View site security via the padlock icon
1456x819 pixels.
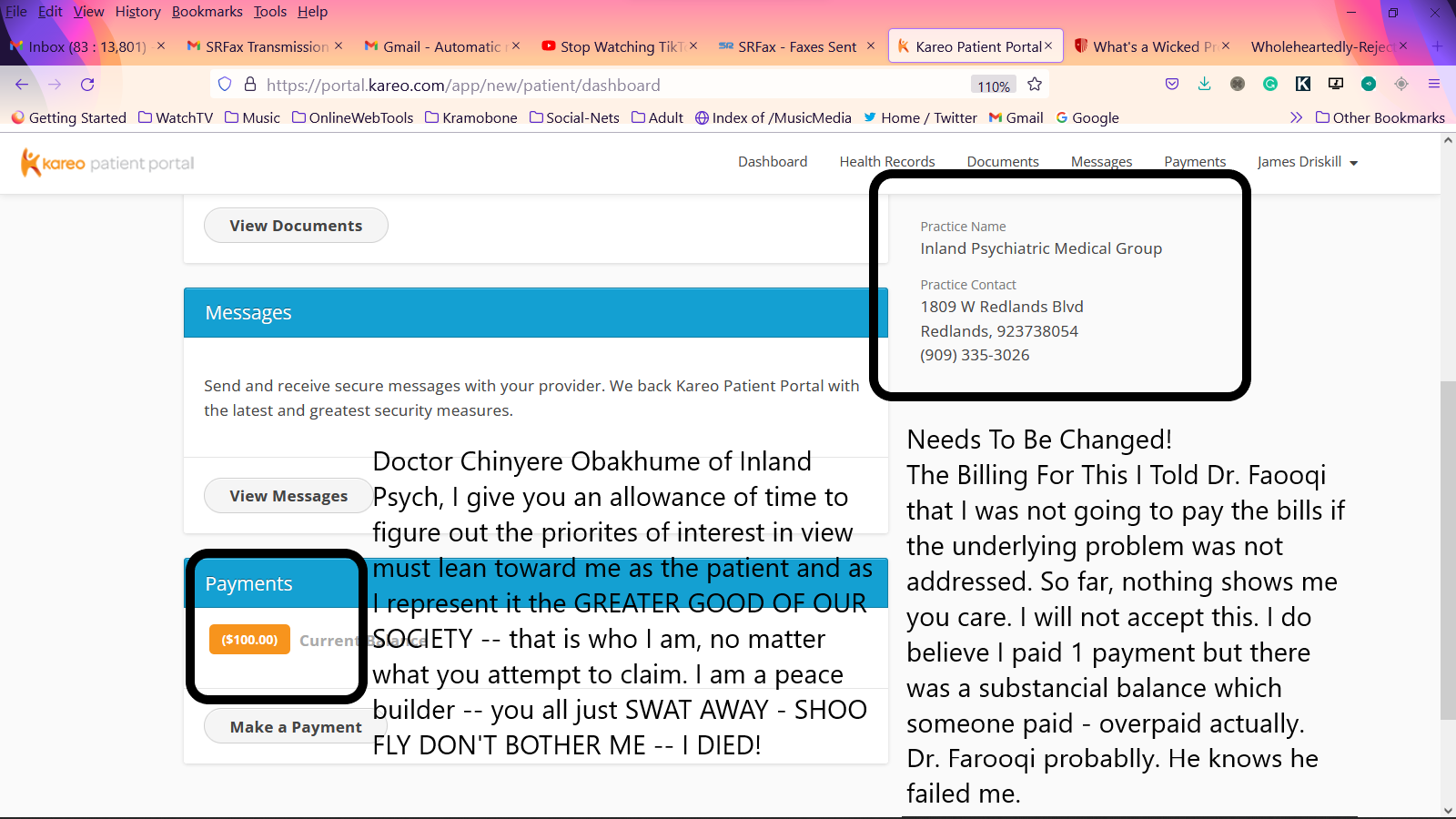250,85
